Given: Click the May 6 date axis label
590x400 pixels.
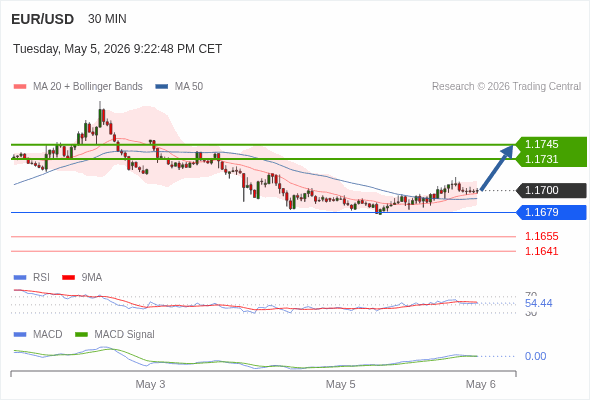Looking at the screenshot, I should click(x=481, y=384).
